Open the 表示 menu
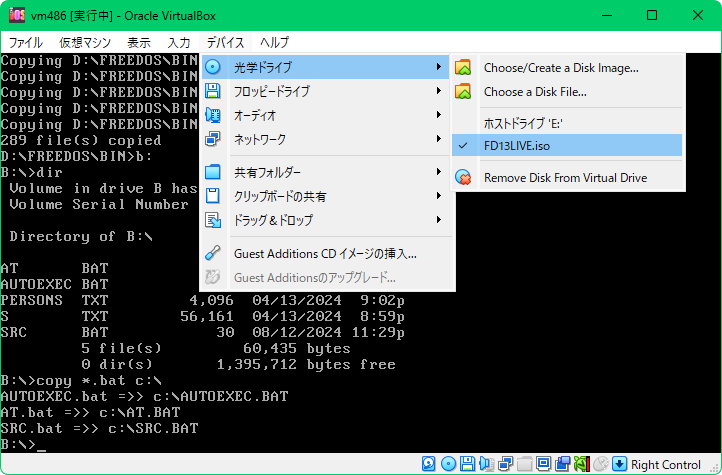Viewport: 722px width, 475px height. (139, 42)
